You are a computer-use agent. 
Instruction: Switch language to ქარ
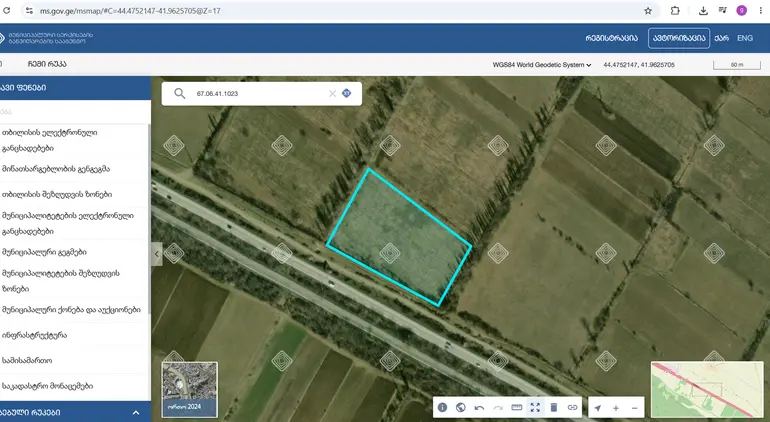(x=721, y=38)
